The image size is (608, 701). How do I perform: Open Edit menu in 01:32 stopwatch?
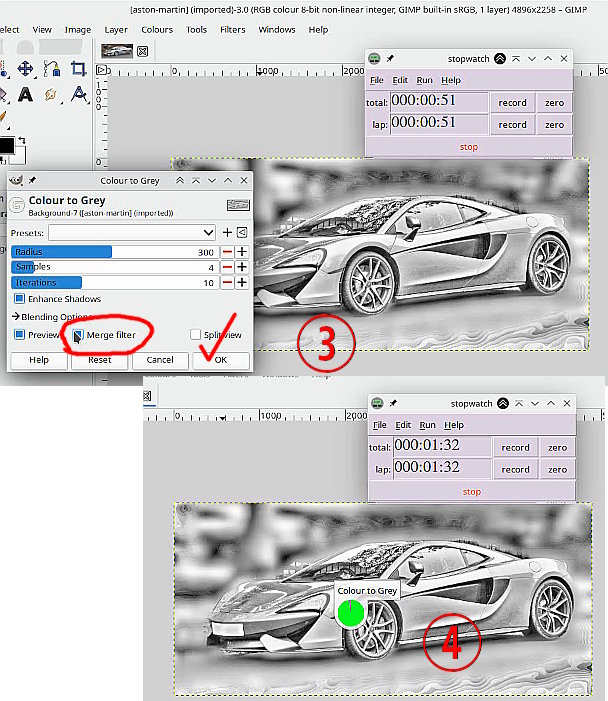coord(403,425)
